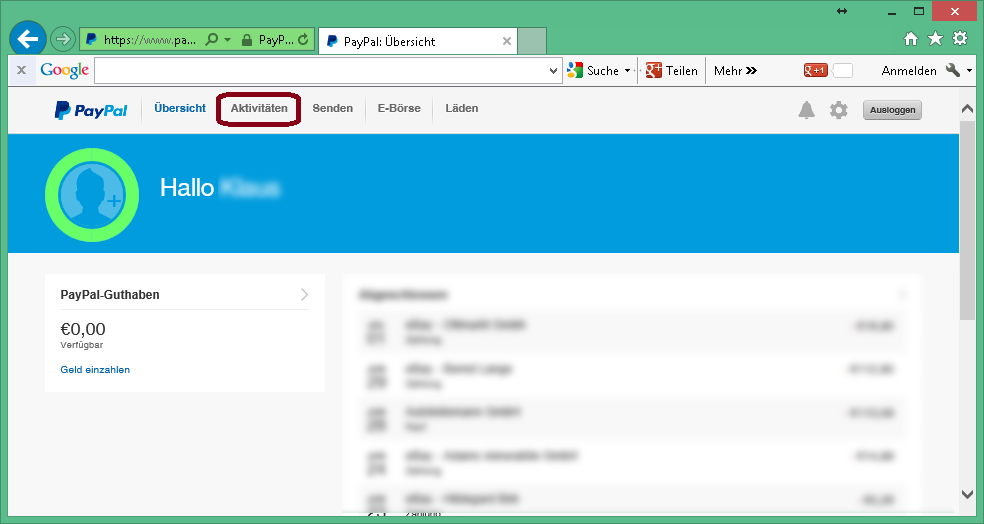The width and height of the screenshot is (984, 524).
Task: Open browser favorites star icon
Action: click(x=935, y=39)
